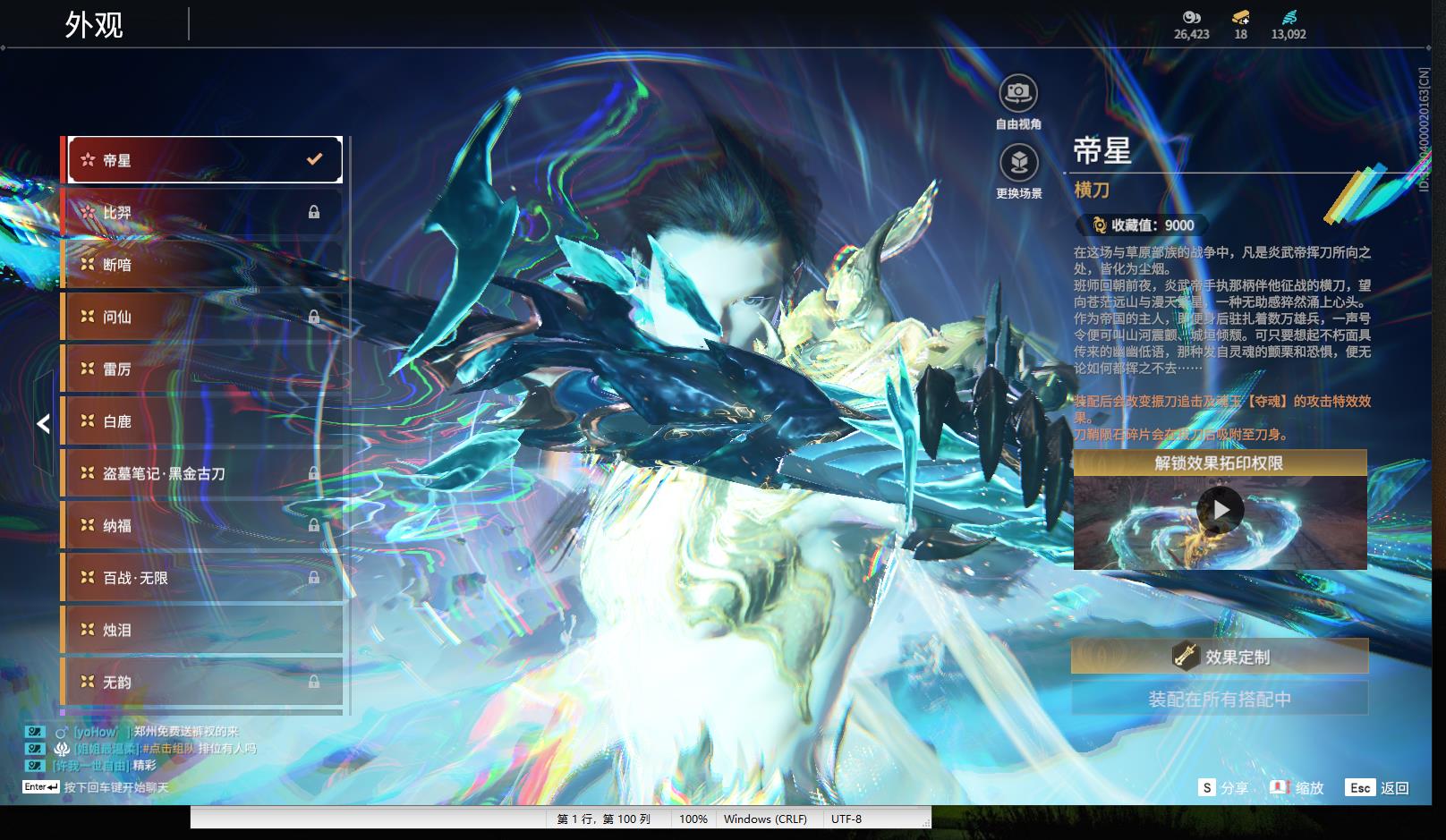1446x840 pixels.
Task: Select the 断喑 skin entry
Action: pos(202,265)
